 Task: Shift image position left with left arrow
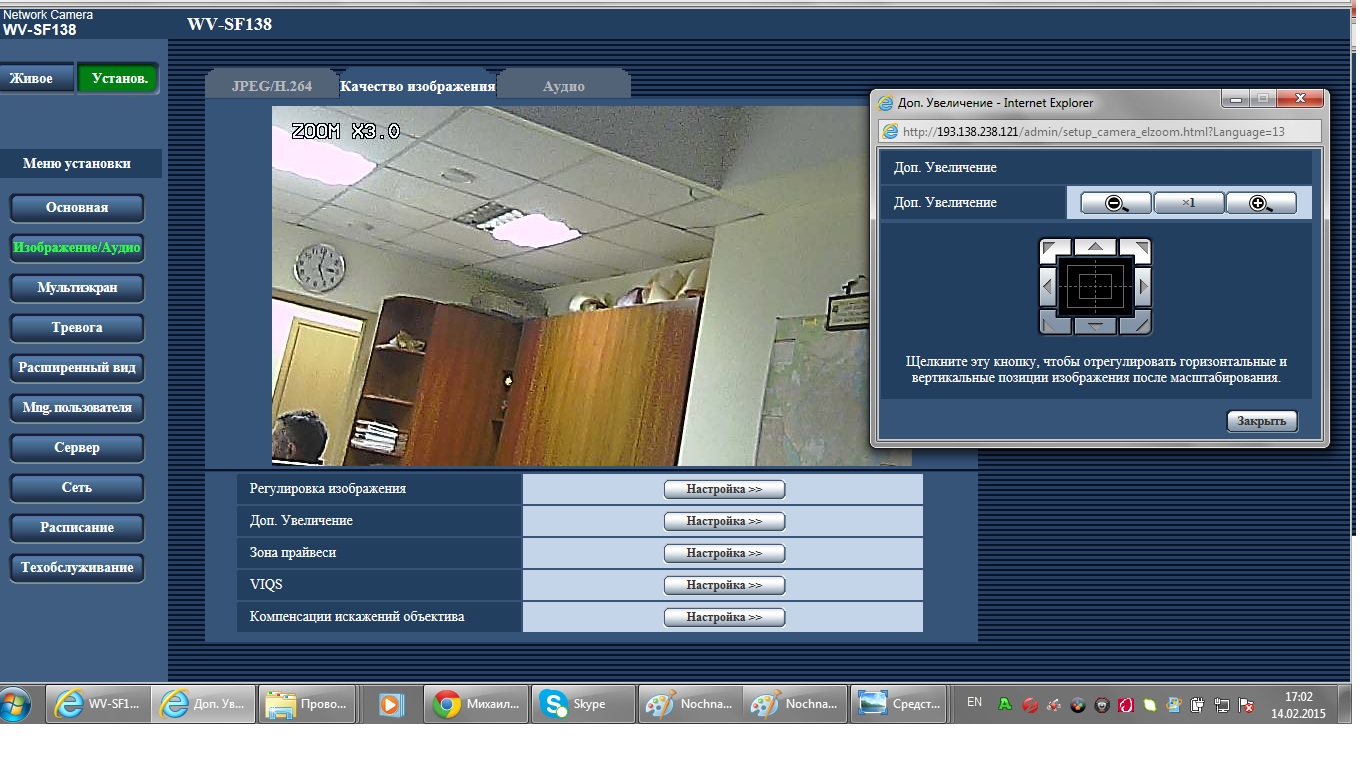[1047, 286]
